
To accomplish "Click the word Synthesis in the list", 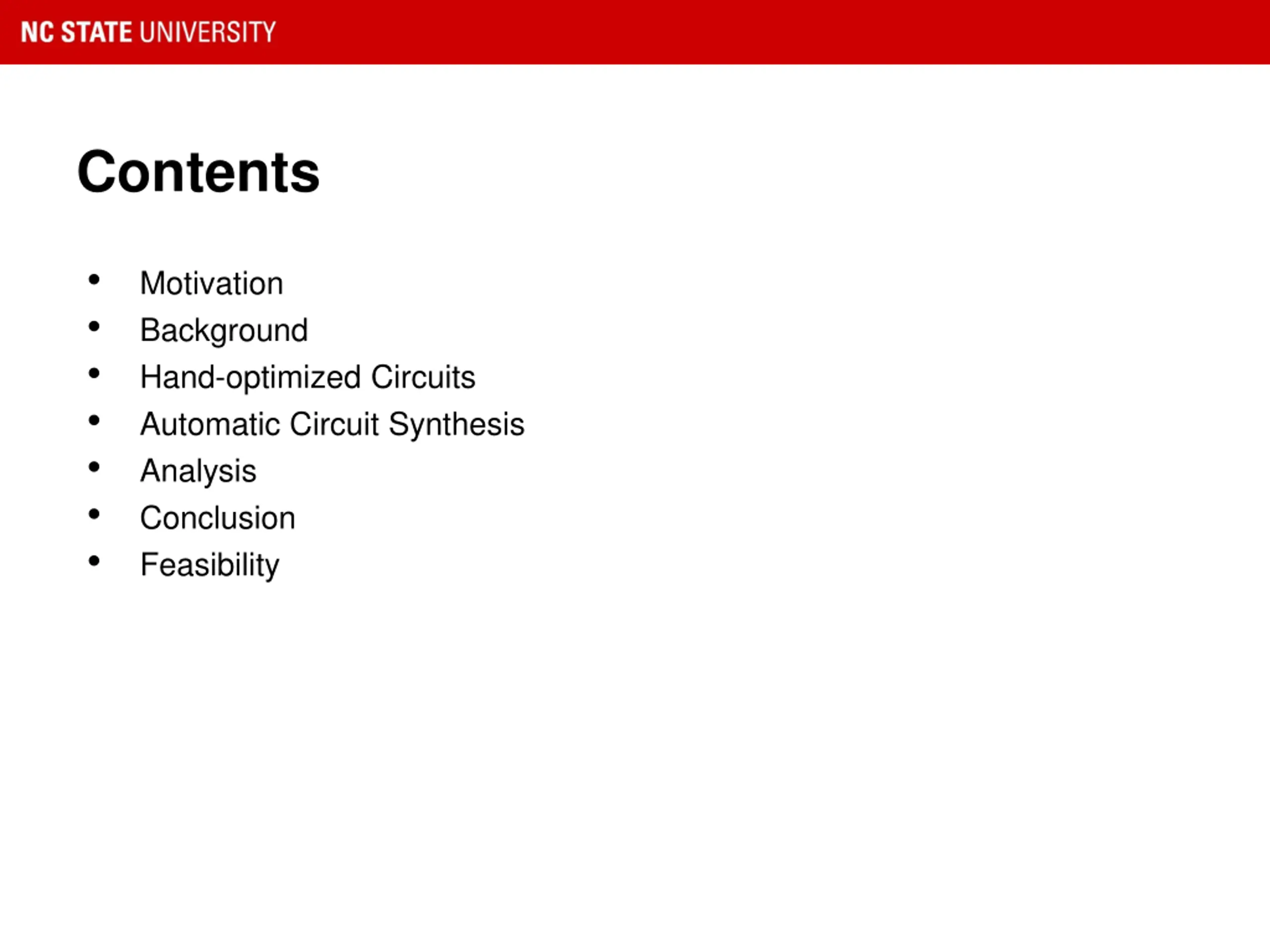I will pyautogui.click(x=456, y=424).
